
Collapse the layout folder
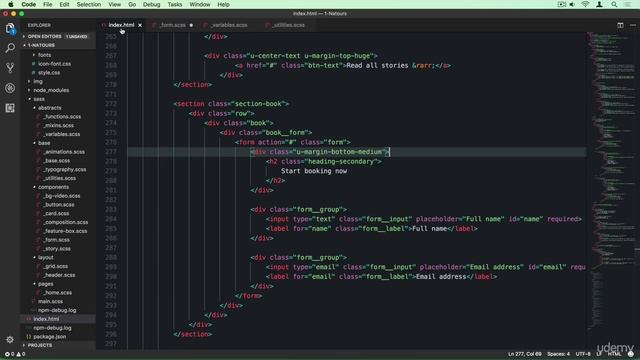[x=46, y=257]
